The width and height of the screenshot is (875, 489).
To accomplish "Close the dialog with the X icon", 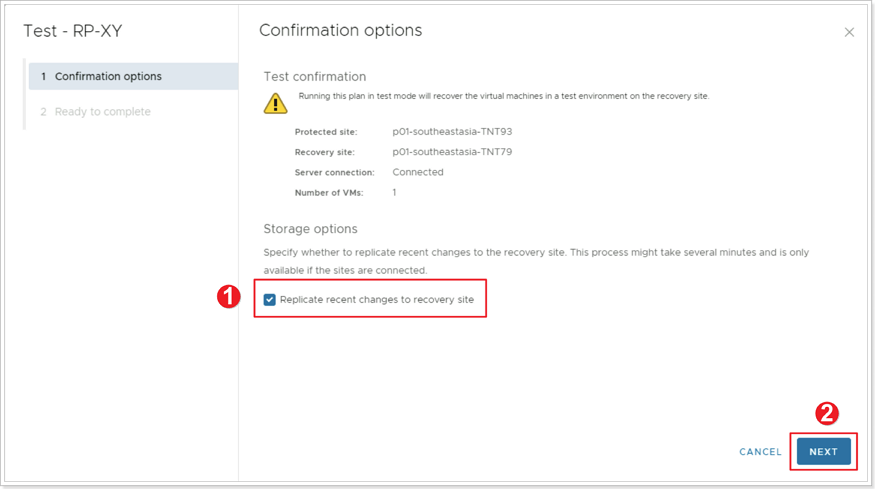I will coord(849,32).
